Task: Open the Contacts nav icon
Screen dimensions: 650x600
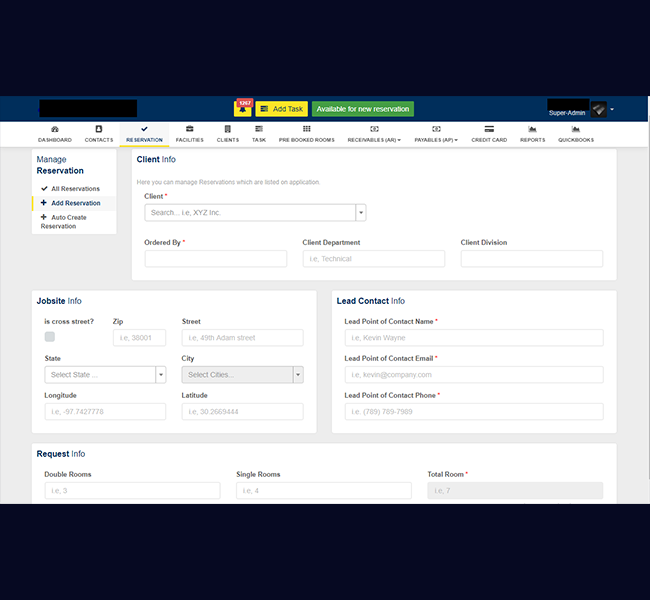Action: tap(99, 129)
